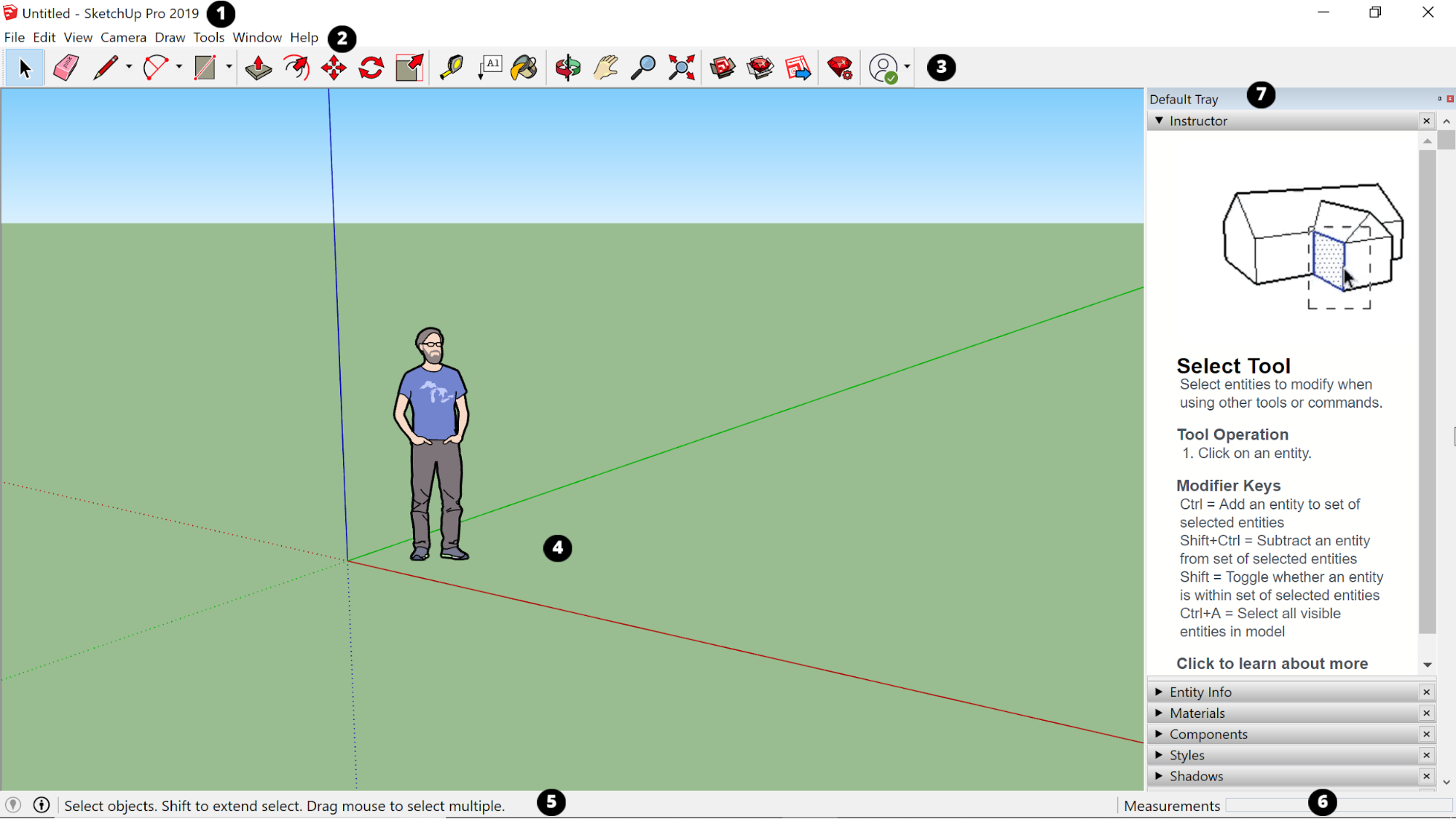Image resolution: width=1456 pixels, height=819 pixels.
Task: Expand the Materials panel
Action: pos(1158,713)
